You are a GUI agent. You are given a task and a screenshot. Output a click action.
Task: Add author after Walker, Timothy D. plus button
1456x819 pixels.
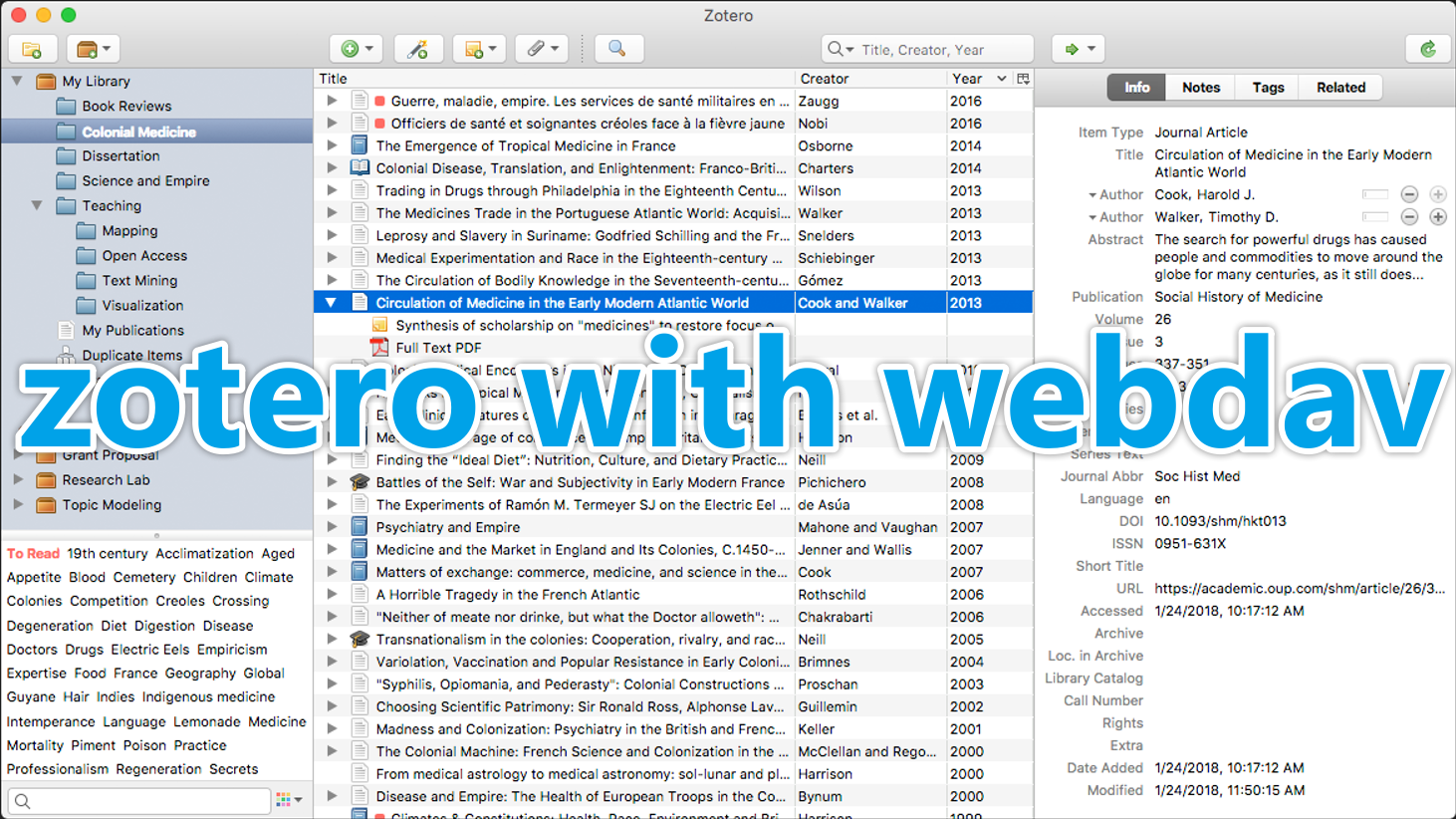pyautogui.click(x=1438, y=217)
